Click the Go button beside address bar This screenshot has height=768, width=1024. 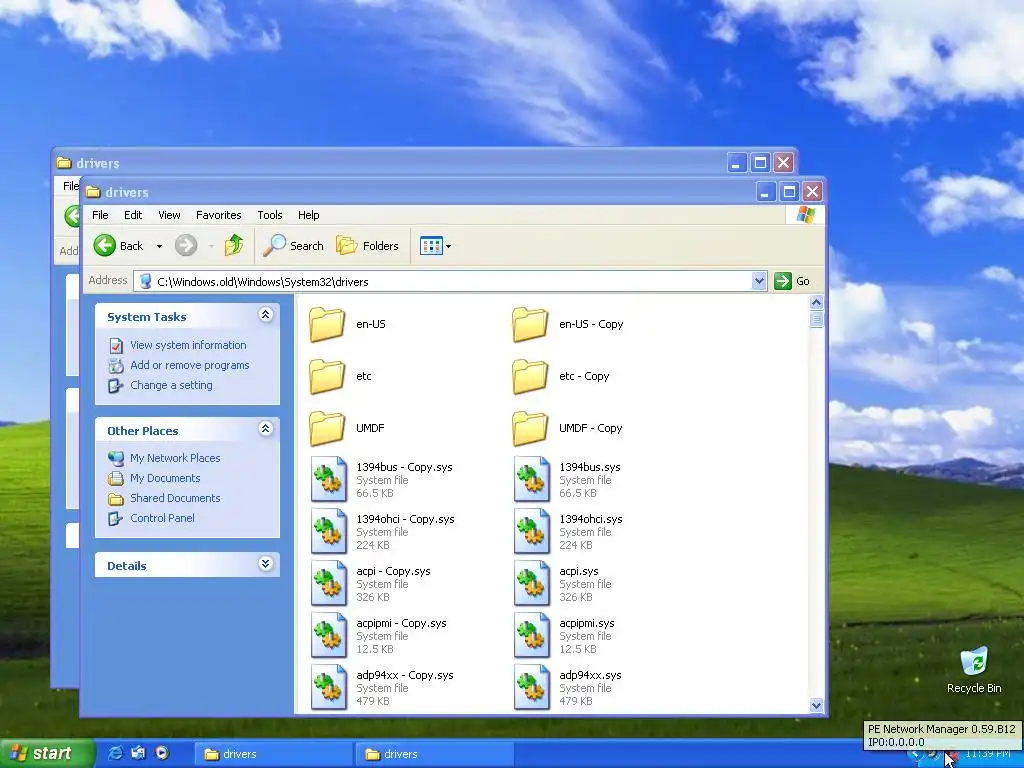[x=792, y=281]
